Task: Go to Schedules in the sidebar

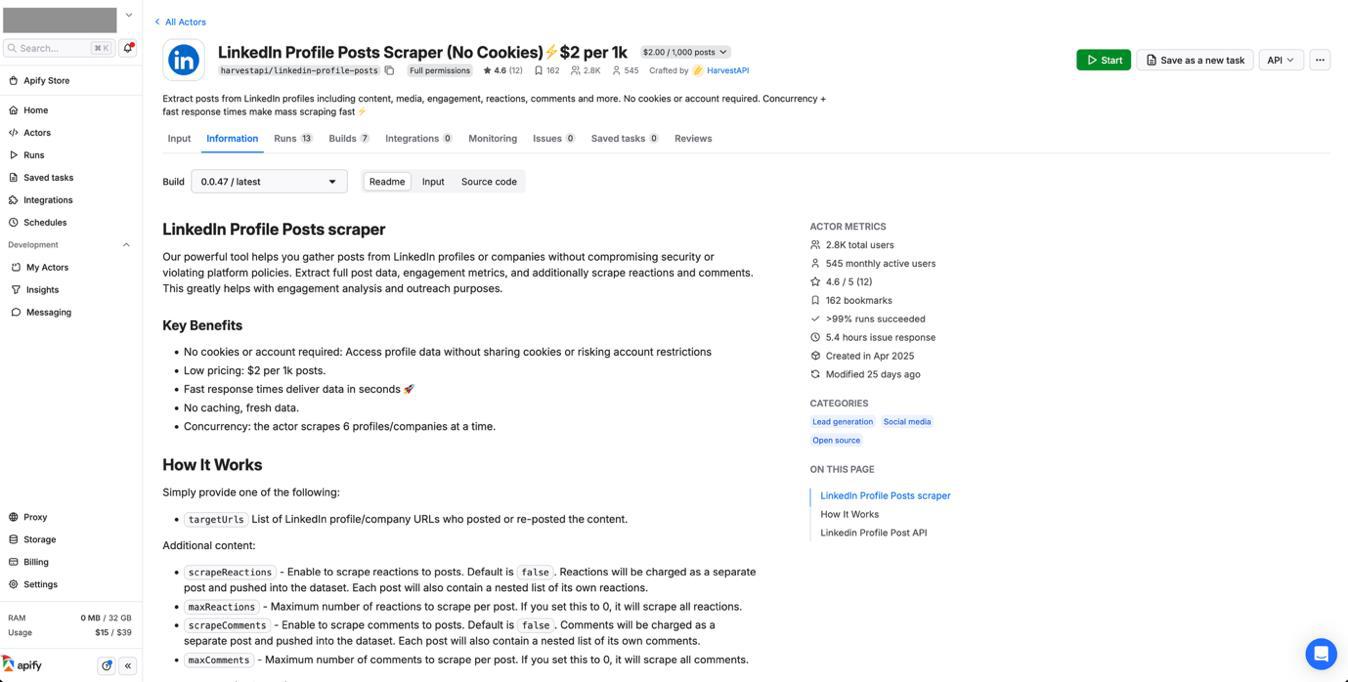Action: coord(44,222)
